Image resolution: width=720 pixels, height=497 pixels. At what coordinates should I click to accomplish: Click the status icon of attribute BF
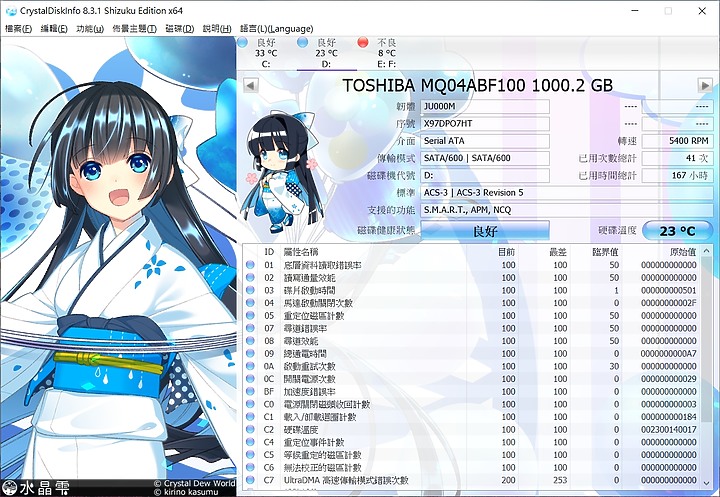[x=250, y=391]
